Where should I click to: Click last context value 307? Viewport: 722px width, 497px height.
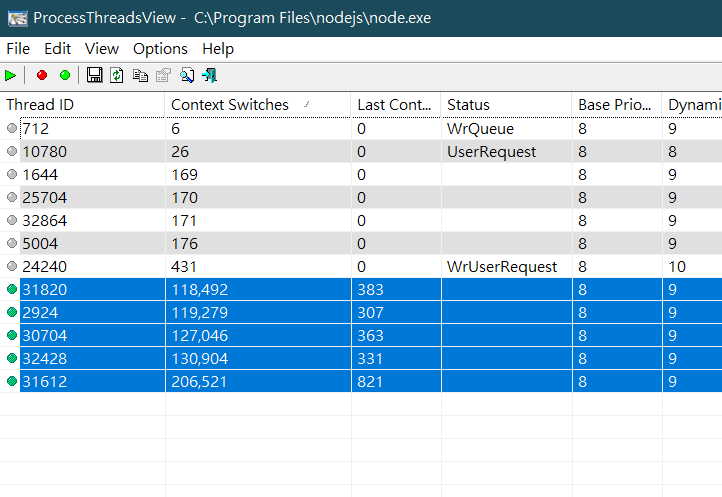pos(370,313)
